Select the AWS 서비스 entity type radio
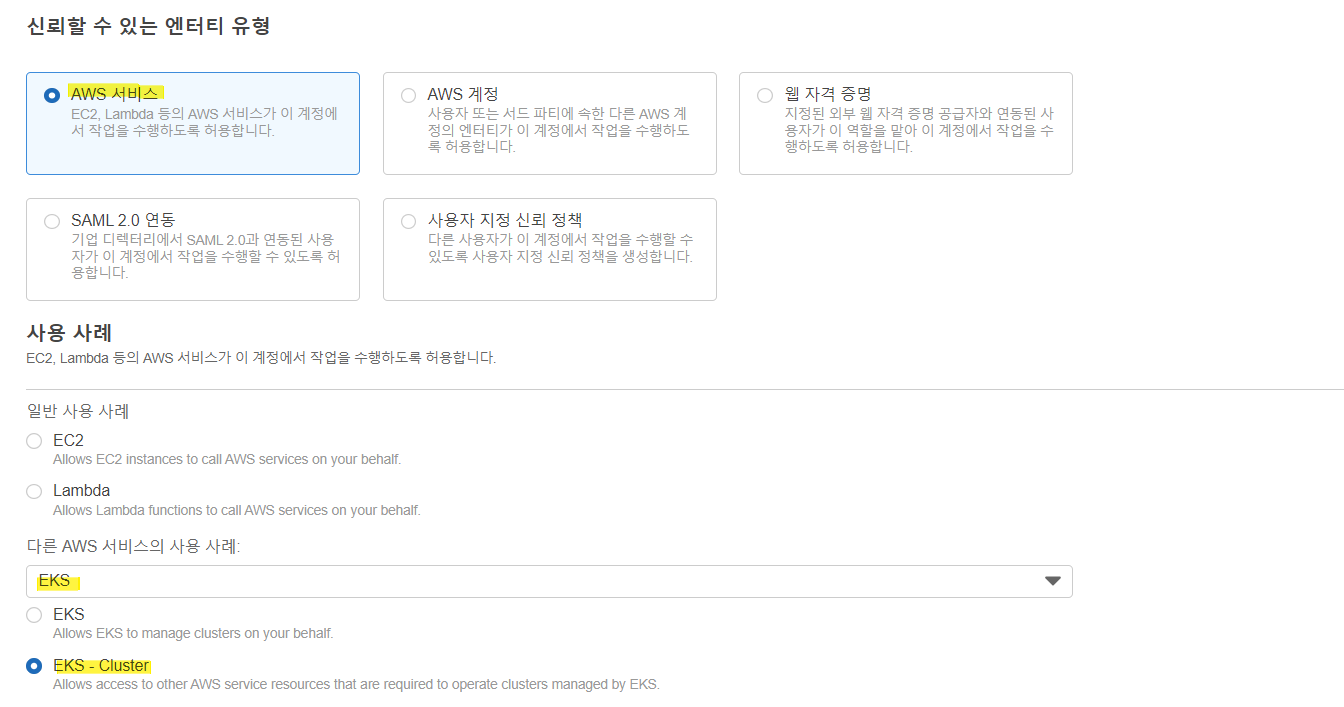The image size is (1344, 707). [x=52, y=95]
